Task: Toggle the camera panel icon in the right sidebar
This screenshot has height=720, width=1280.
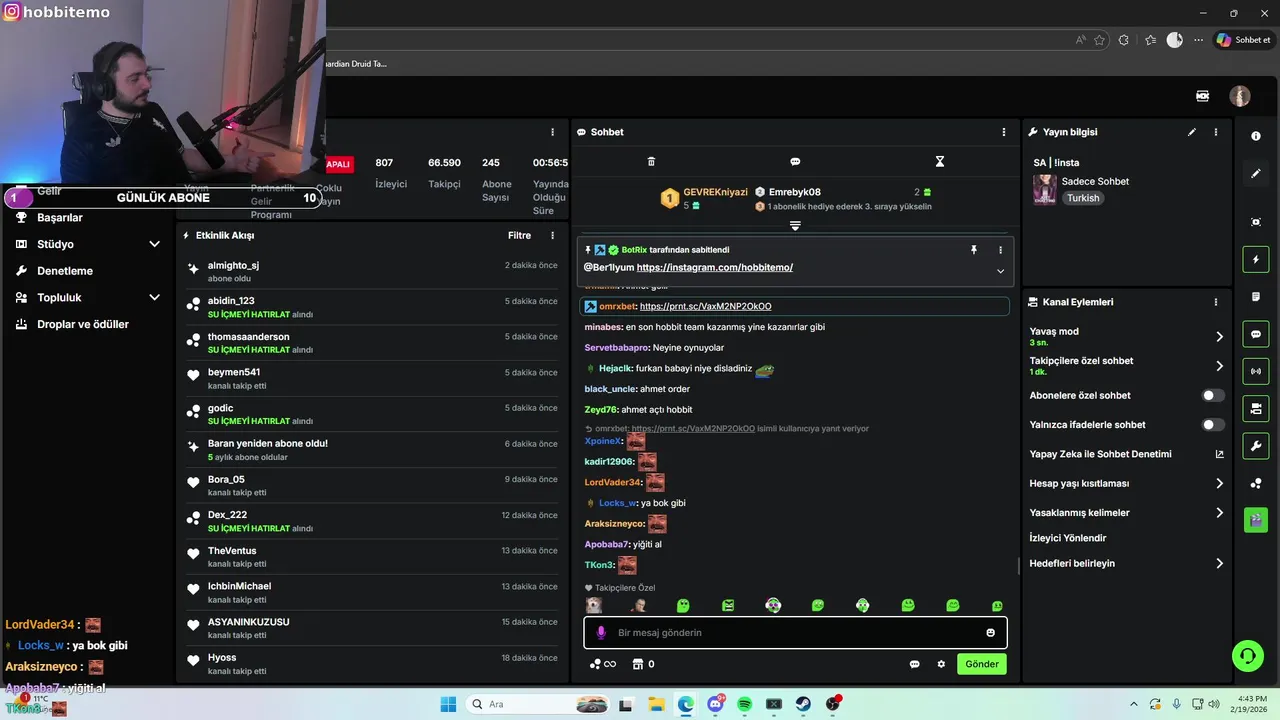Action: pos(1256,408)
